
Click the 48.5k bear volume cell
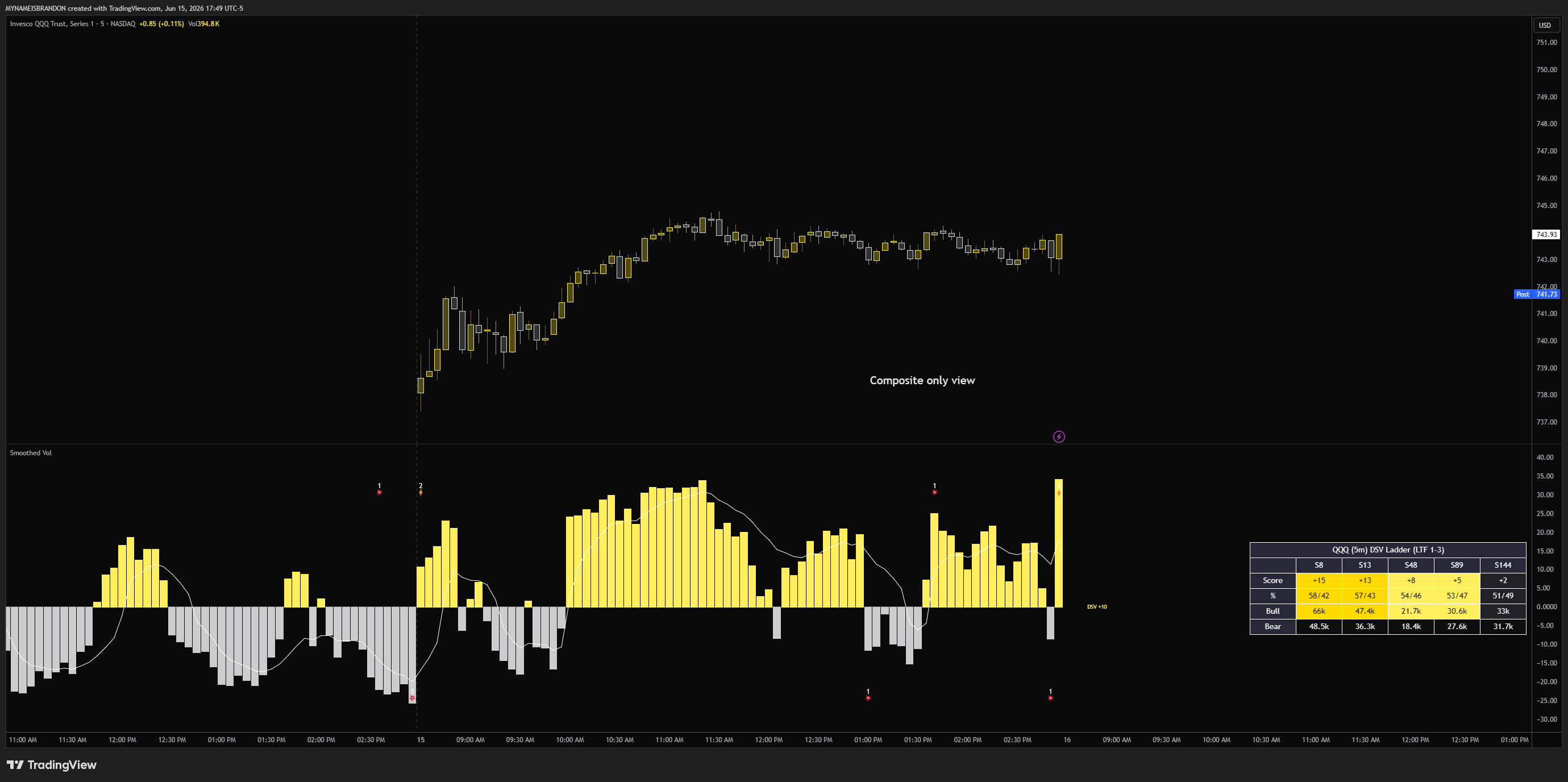(x=1319, y=626)
